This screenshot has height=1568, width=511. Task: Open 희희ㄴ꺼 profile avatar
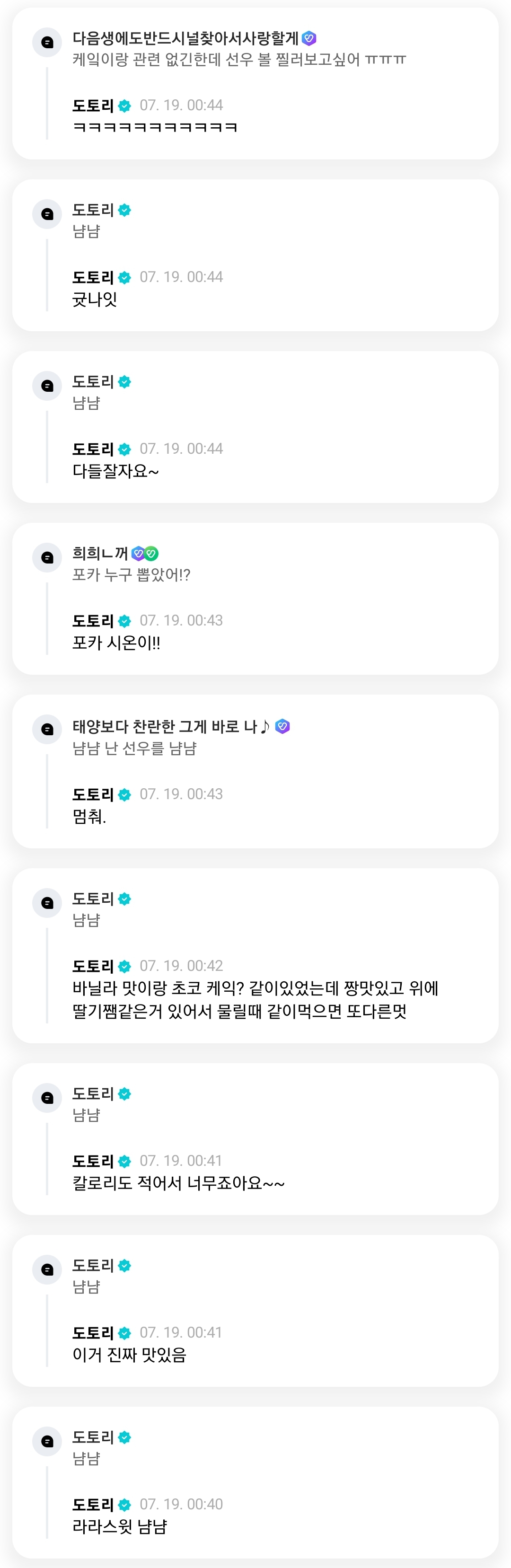47,557
